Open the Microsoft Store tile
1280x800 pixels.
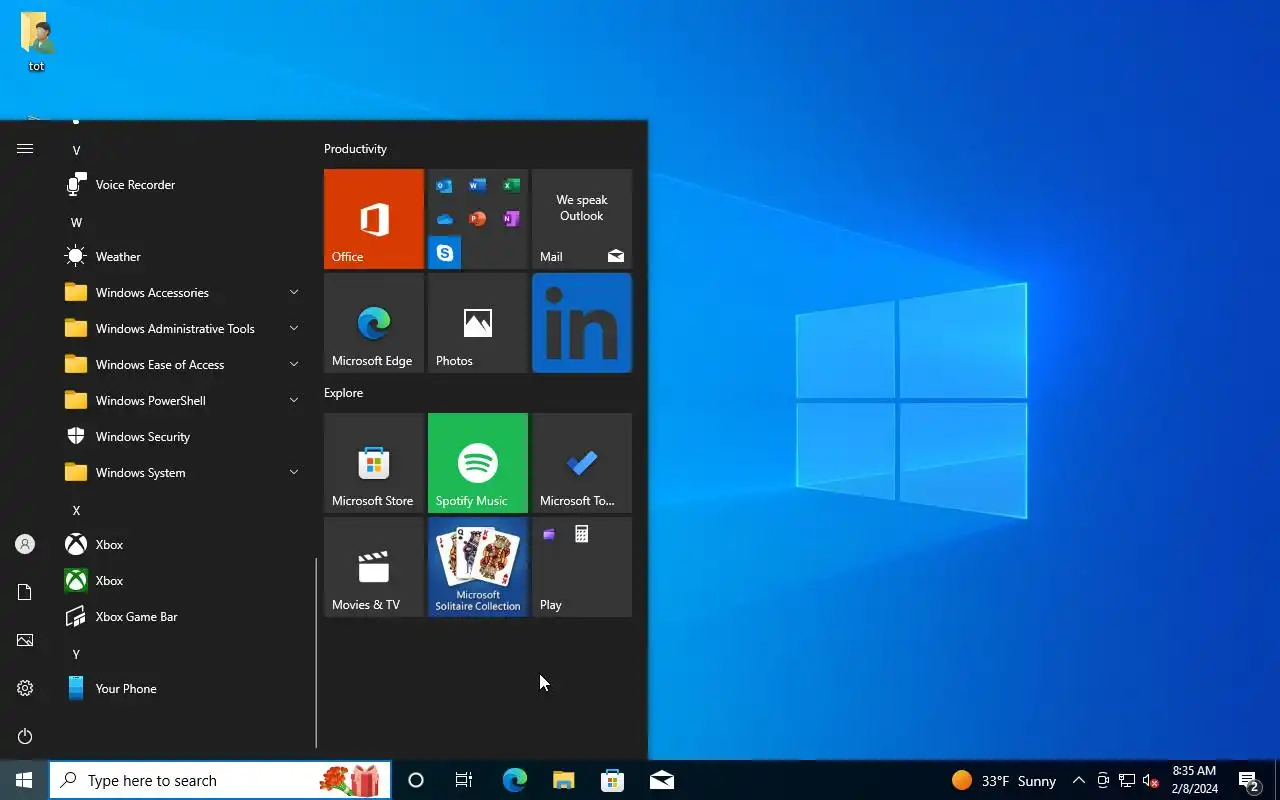pyautogui.click(x=374, y=463)
